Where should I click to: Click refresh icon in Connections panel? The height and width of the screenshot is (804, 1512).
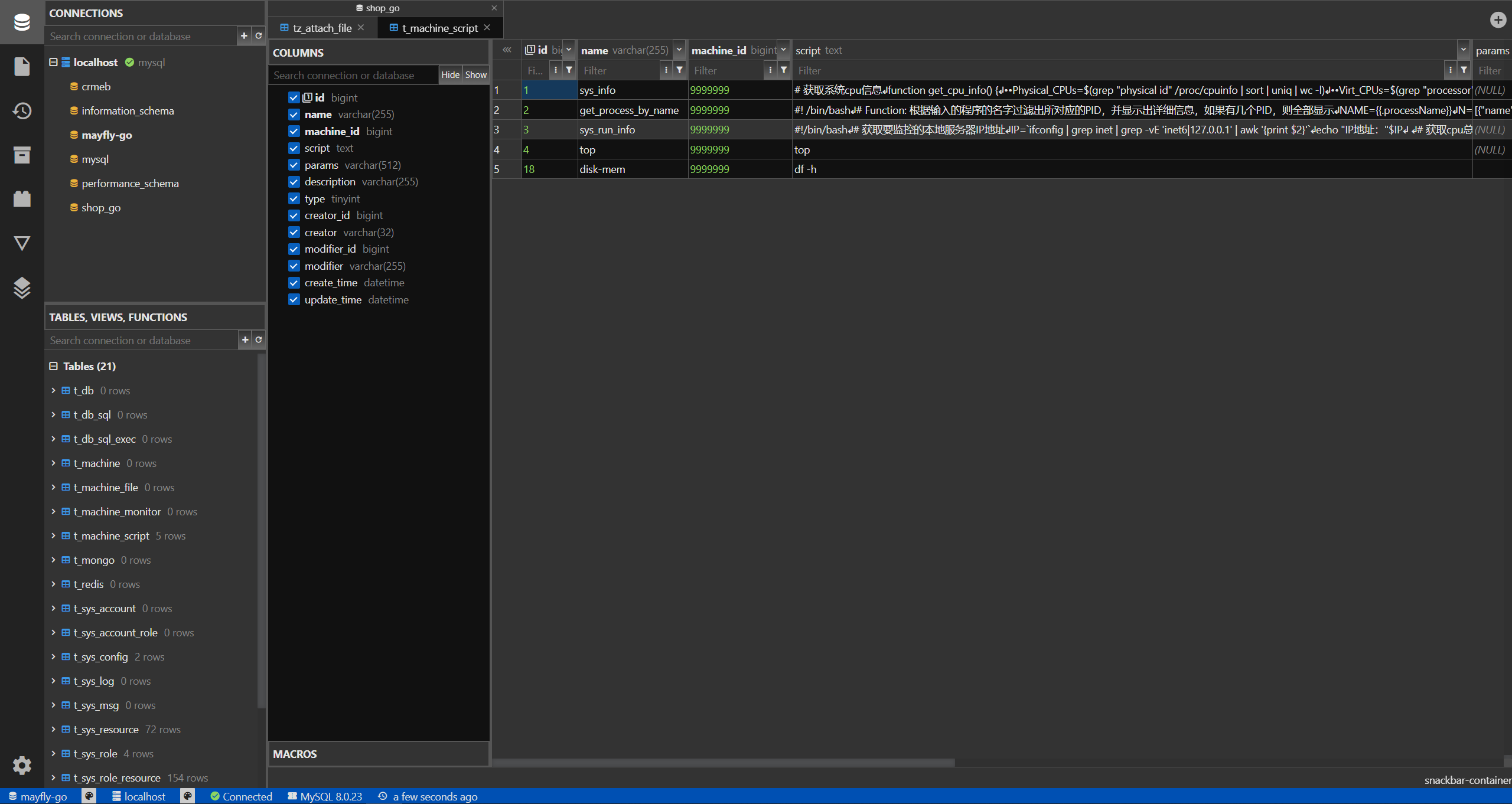259,36
